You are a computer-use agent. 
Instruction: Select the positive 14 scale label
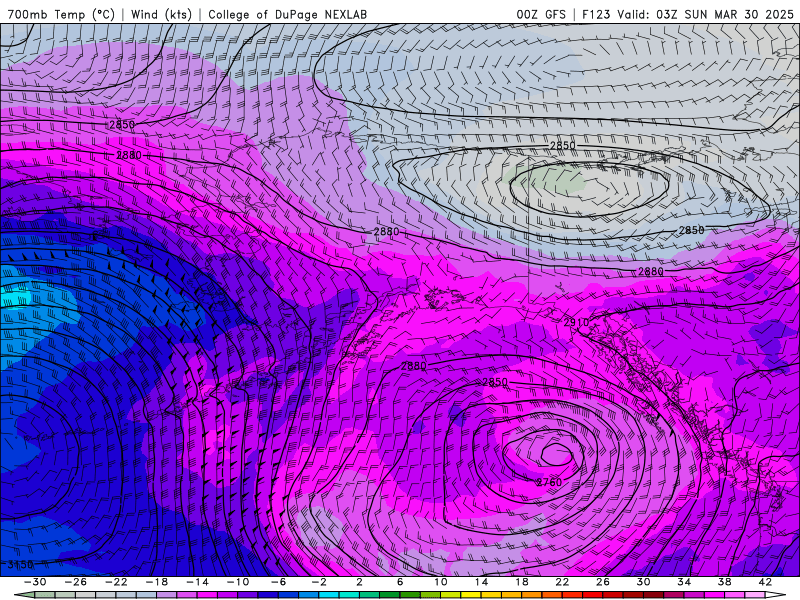[481, 582]
